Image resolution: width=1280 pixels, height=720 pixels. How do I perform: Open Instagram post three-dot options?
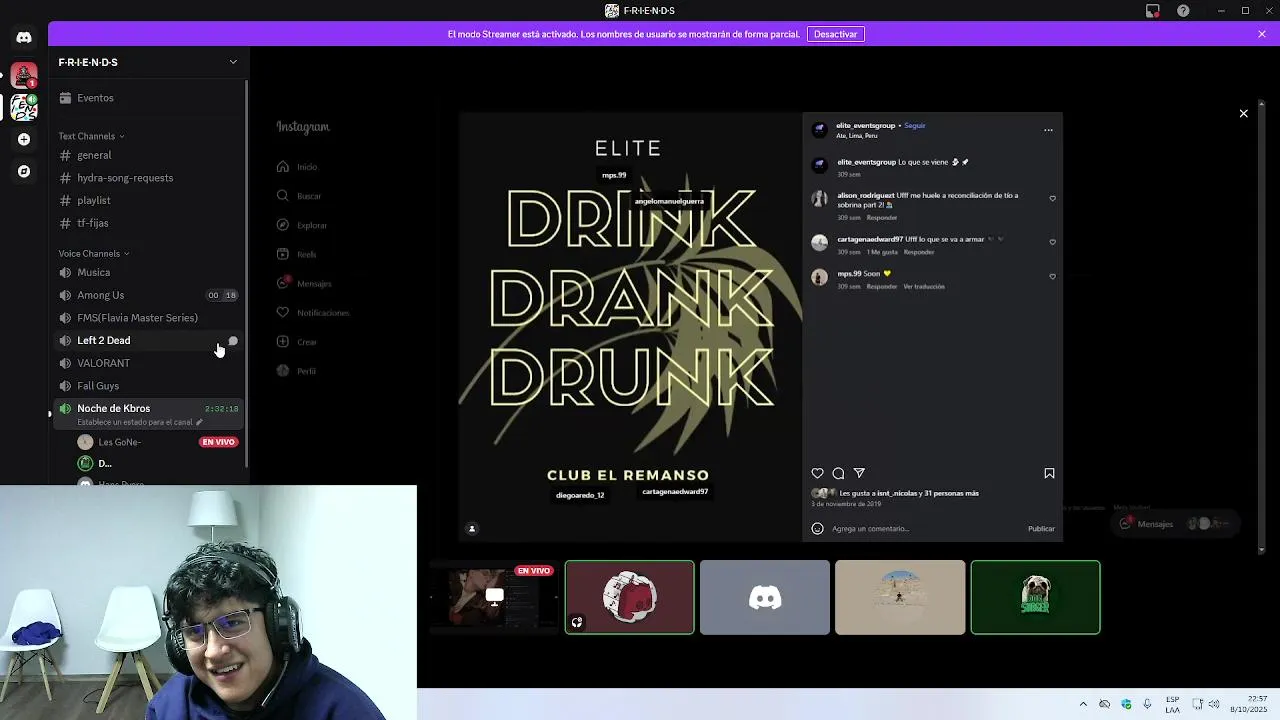click(1048, 130)
